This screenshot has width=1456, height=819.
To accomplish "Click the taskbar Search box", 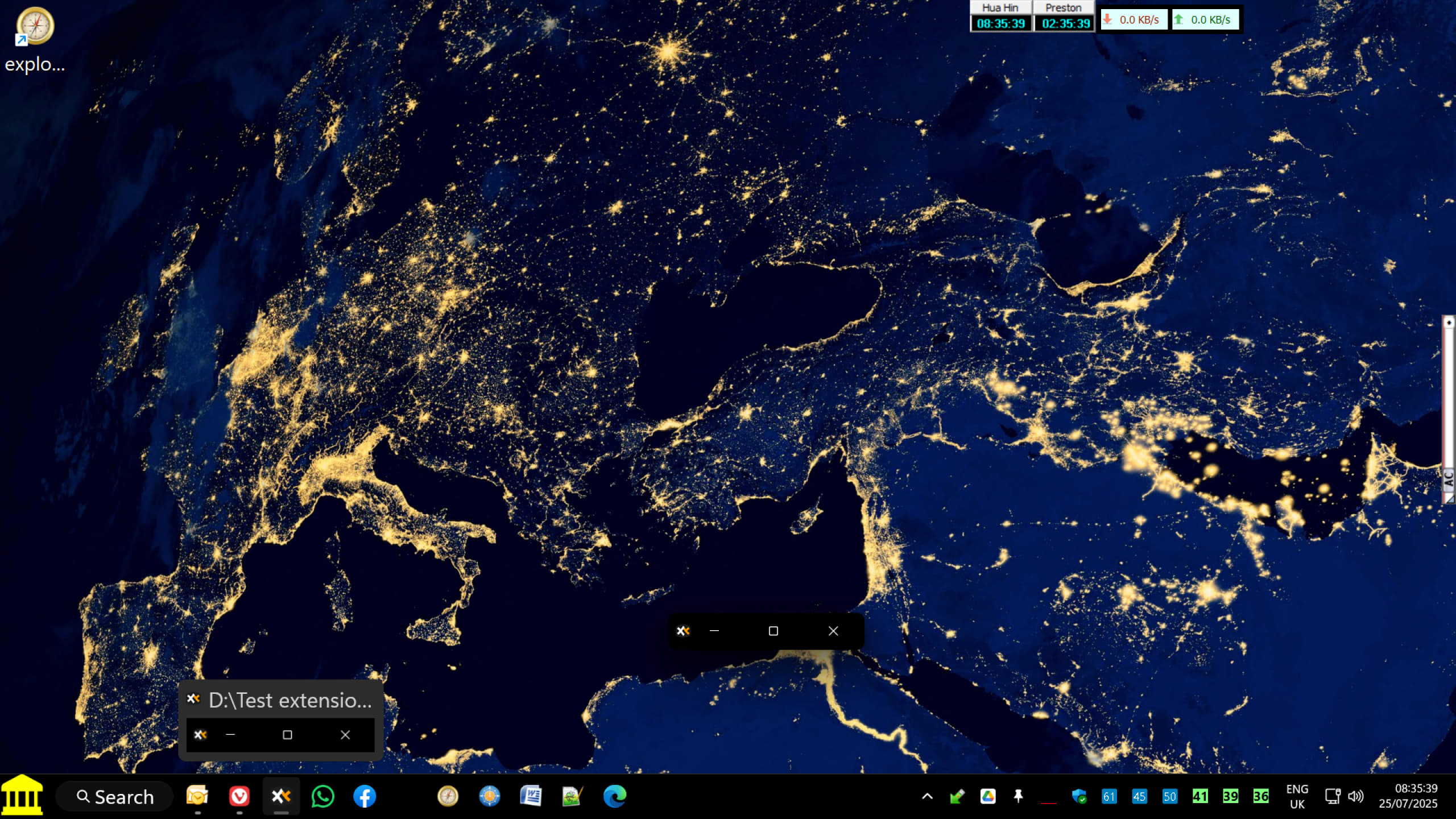I will (x=115, y=796).
